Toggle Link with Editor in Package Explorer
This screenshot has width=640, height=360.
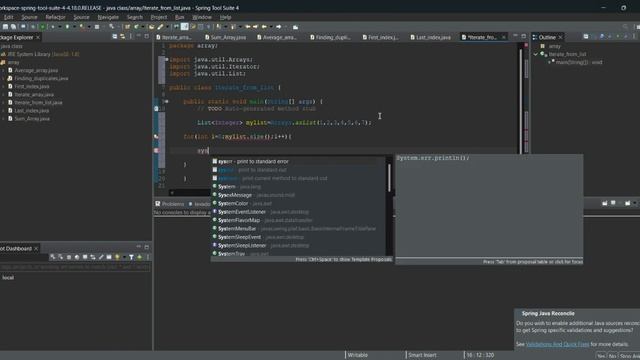point(122,37)
